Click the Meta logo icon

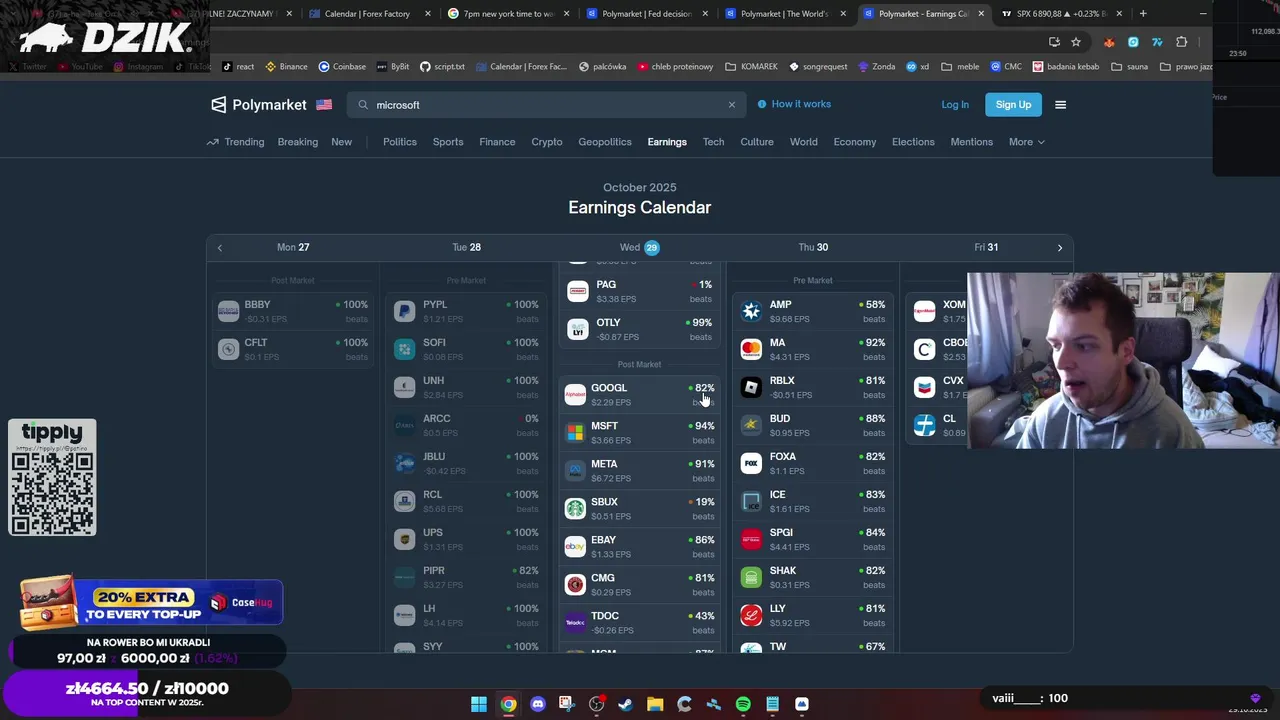[x=575, y=470]
